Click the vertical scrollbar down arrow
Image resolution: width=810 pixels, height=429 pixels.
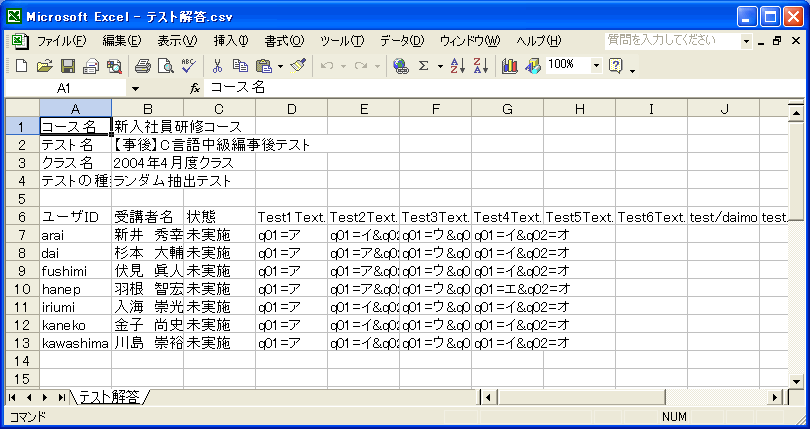[x=796, y=381]
